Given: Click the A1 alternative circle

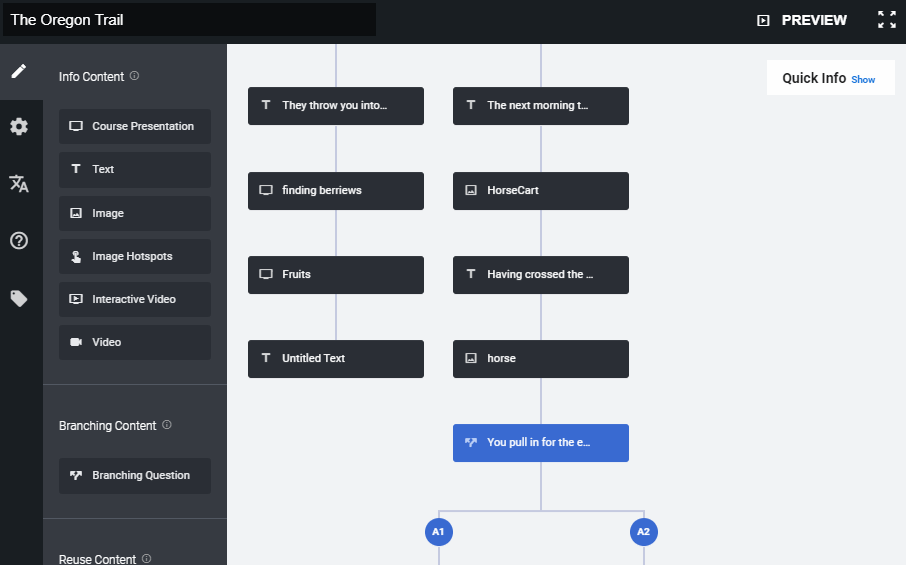Looking at the screenshot, I should [x=439, y=531].
